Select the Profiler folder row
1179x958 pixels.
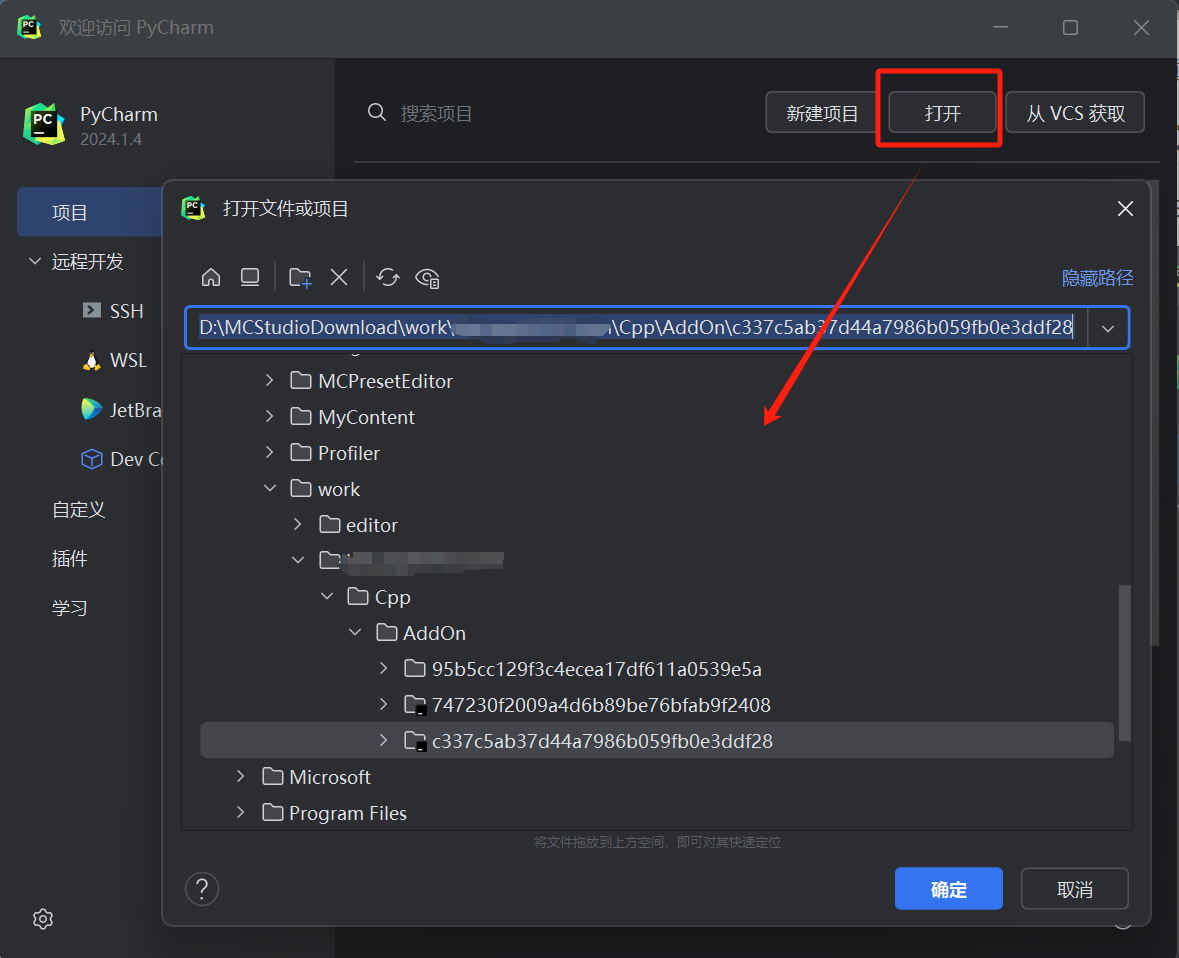[x=656, y=453]
